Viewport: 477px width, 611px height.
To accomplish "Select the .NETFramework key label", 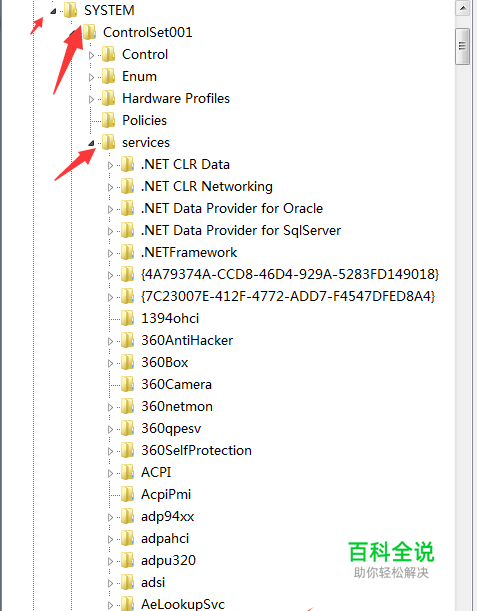I will (x=189, y=252).
